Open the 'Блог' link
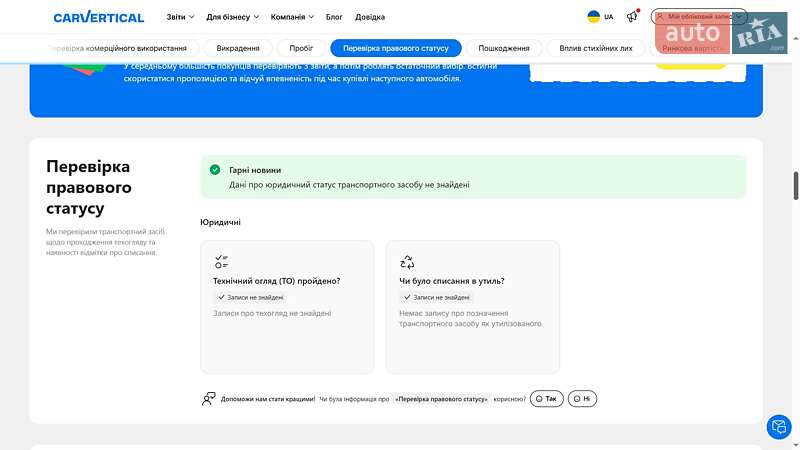 click(x=334, y=17)
